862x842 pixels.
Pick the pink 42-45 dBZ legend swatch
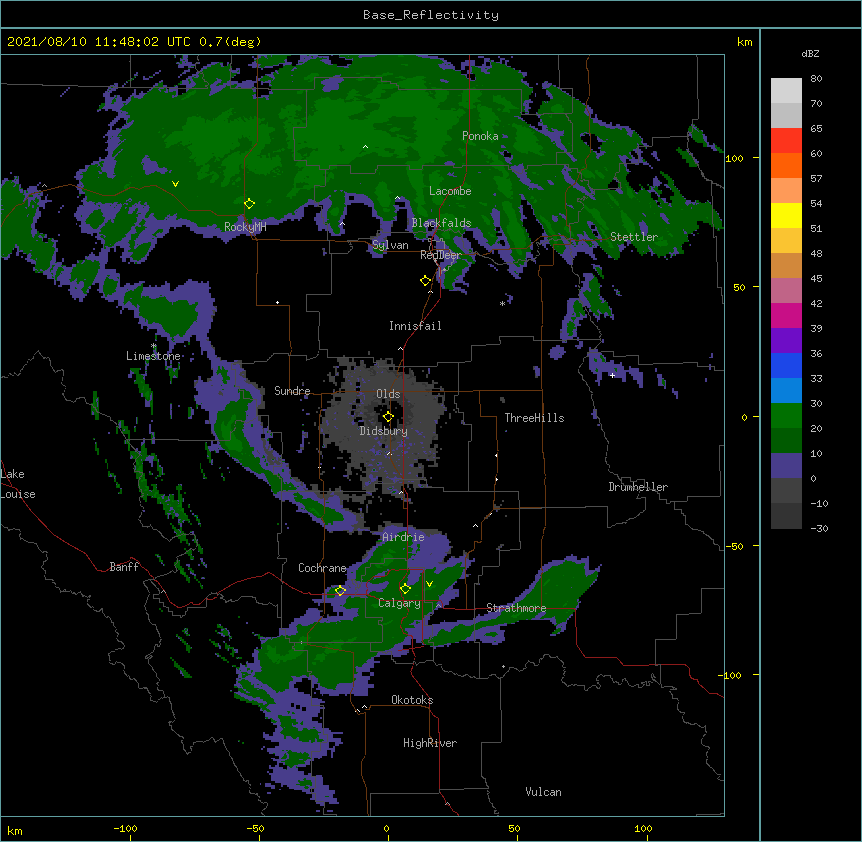pyautogui.click(x=786, y=291)
